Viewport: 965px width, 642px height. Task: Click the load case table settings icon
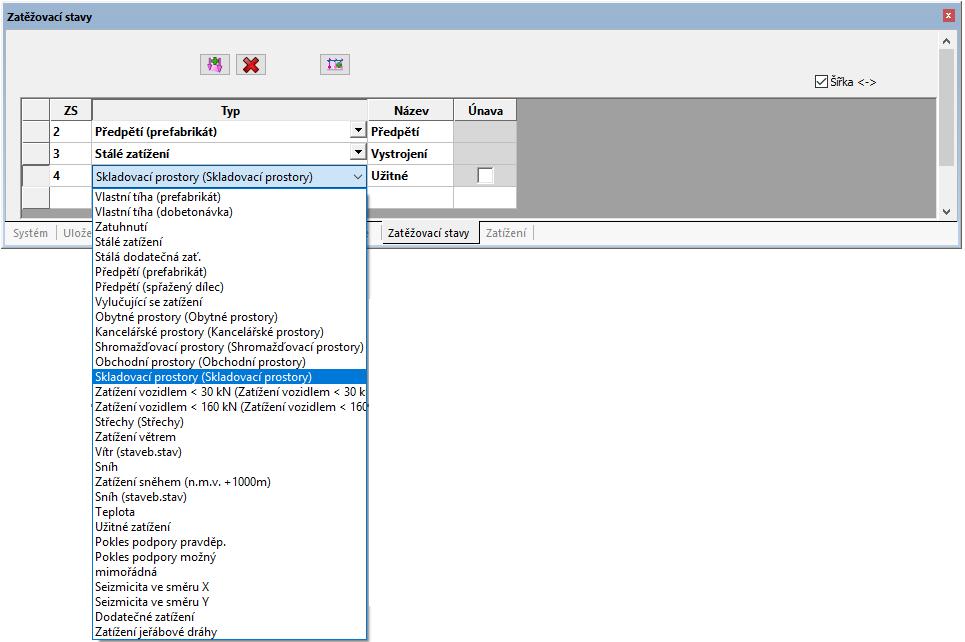pyautogui.click(x=335, y=65)
